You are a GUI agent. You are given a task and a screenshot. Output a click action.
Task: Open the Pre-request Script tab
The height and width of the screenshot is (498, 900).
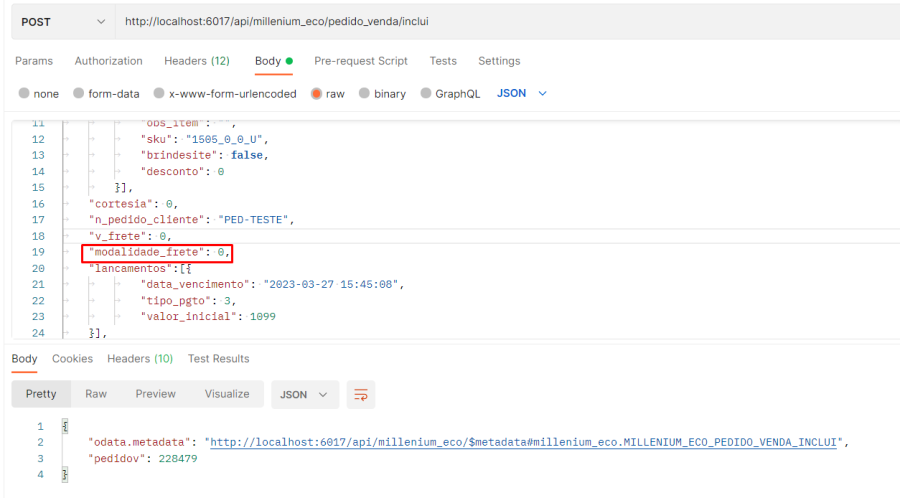360,61
